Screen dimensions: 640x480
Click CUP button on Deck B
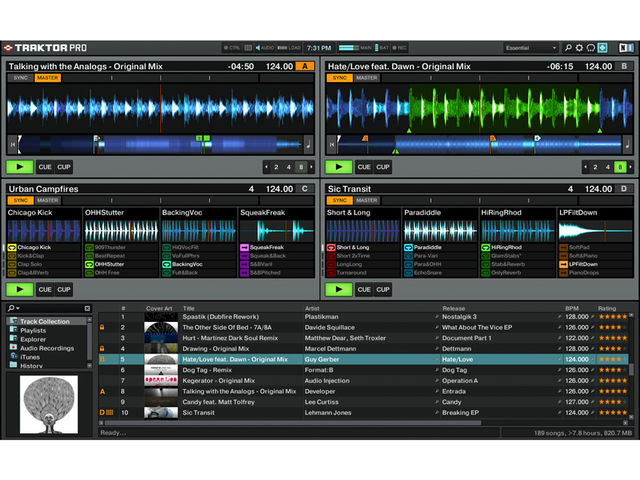tap(383, 167)
